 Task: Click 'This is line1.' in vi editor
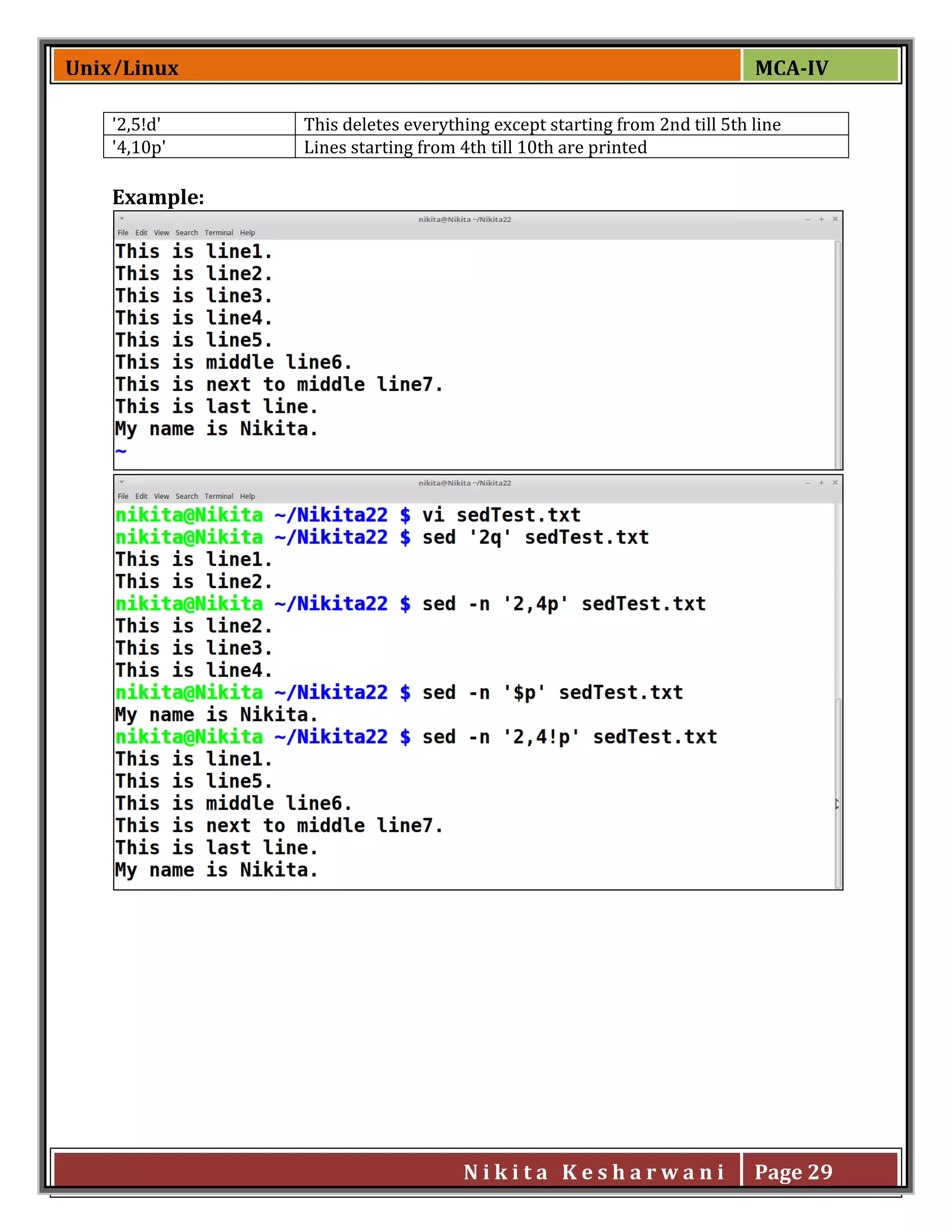(x=194, y=252)
